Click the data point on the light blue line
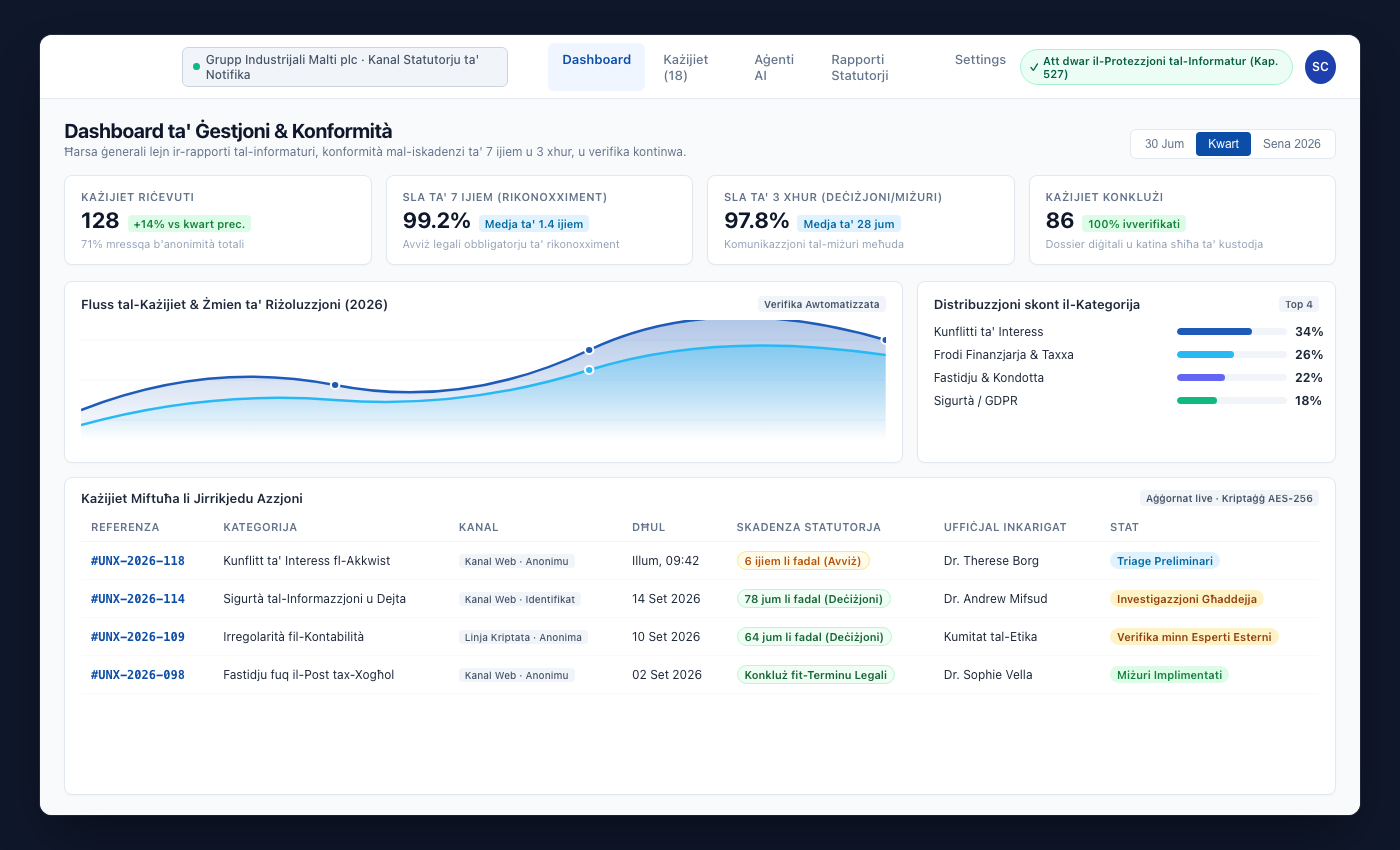 (589, 370)
